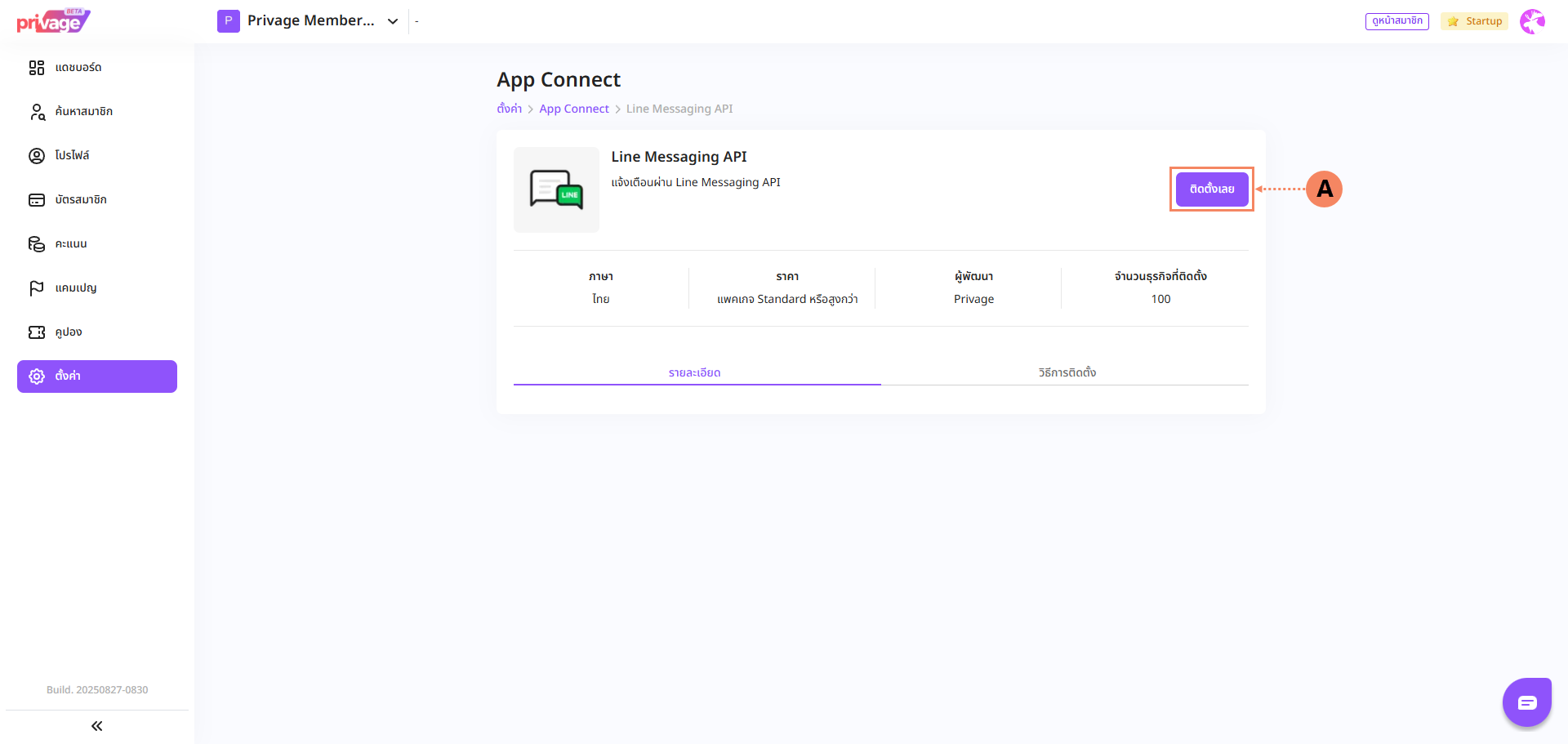
Task: Click the Line Messaging API app thumbnail
Action: pyautogui.click(x=556, y=189)
